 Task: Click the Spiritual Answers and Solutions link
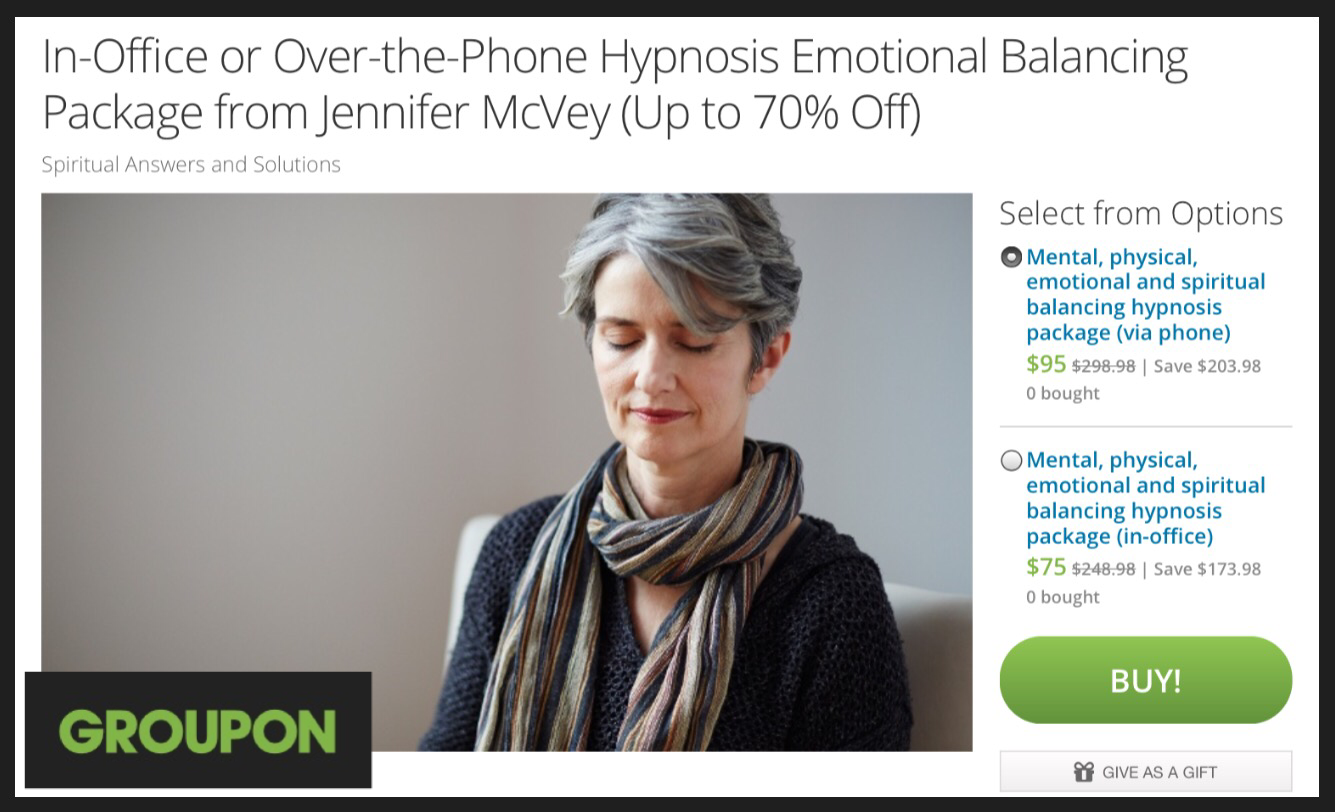click(x=191, y=164)
